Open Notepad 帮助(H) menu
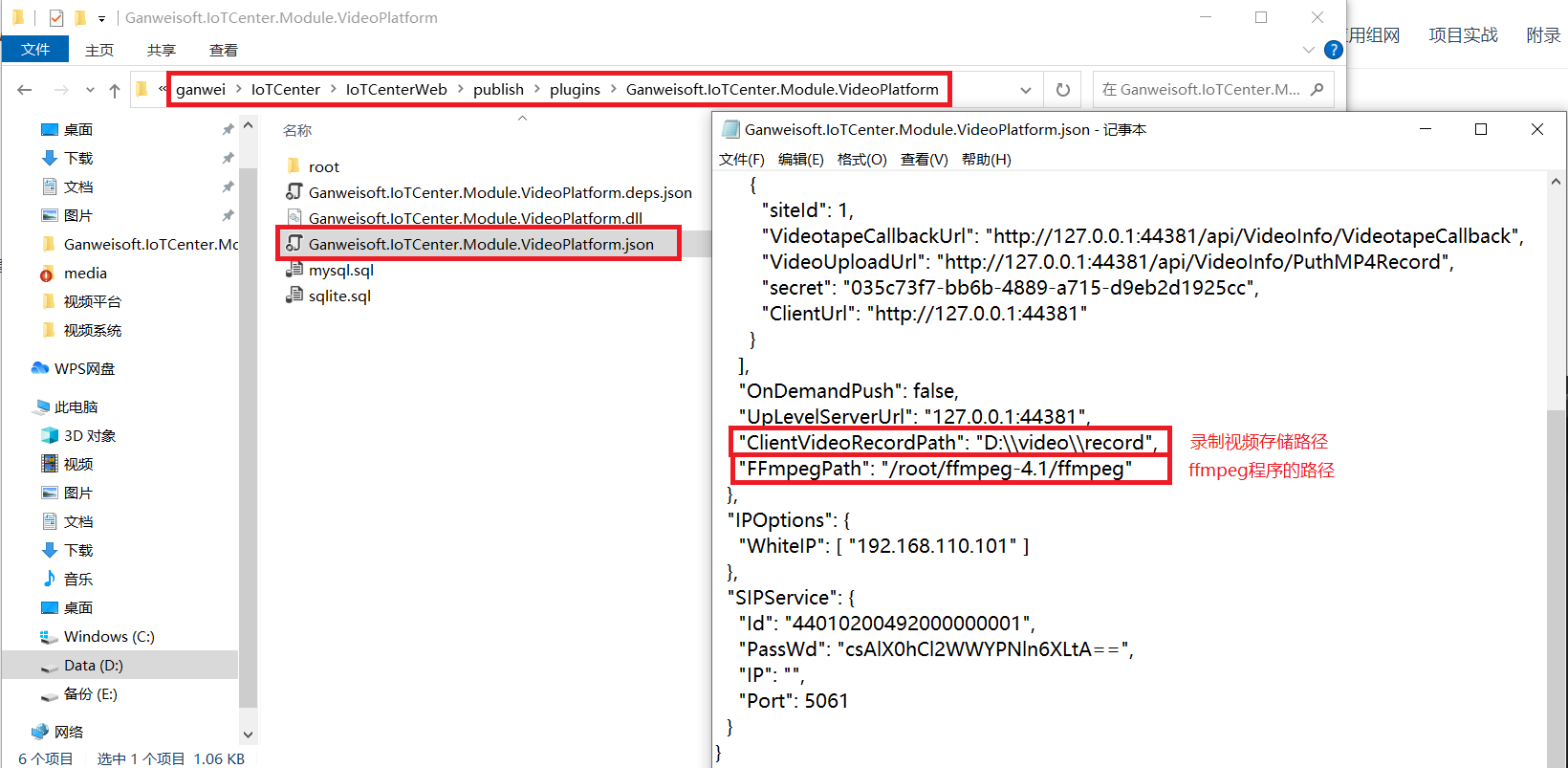Image resolution: width=1568 pixels, height=768 pixels. (x=987, y=159)
